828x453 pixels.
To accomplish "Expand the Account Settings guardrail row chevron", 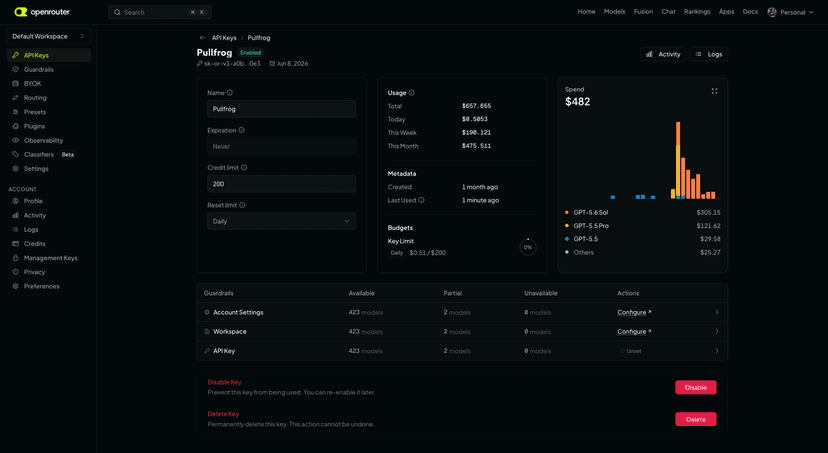I will (x=717, y=312).
